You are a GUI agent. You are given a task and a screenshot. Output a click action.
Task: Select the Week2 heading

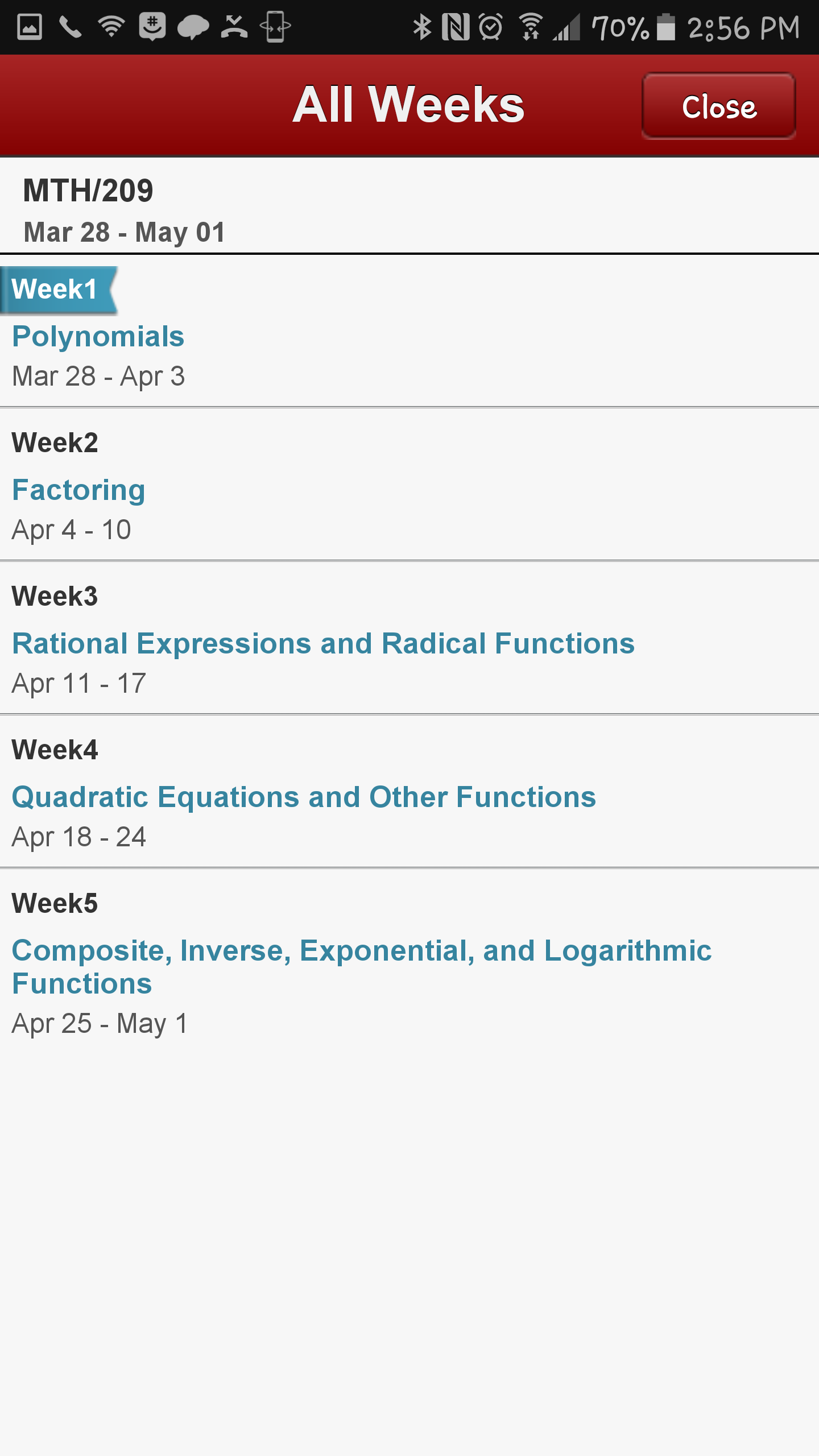(x=55, y=442)
